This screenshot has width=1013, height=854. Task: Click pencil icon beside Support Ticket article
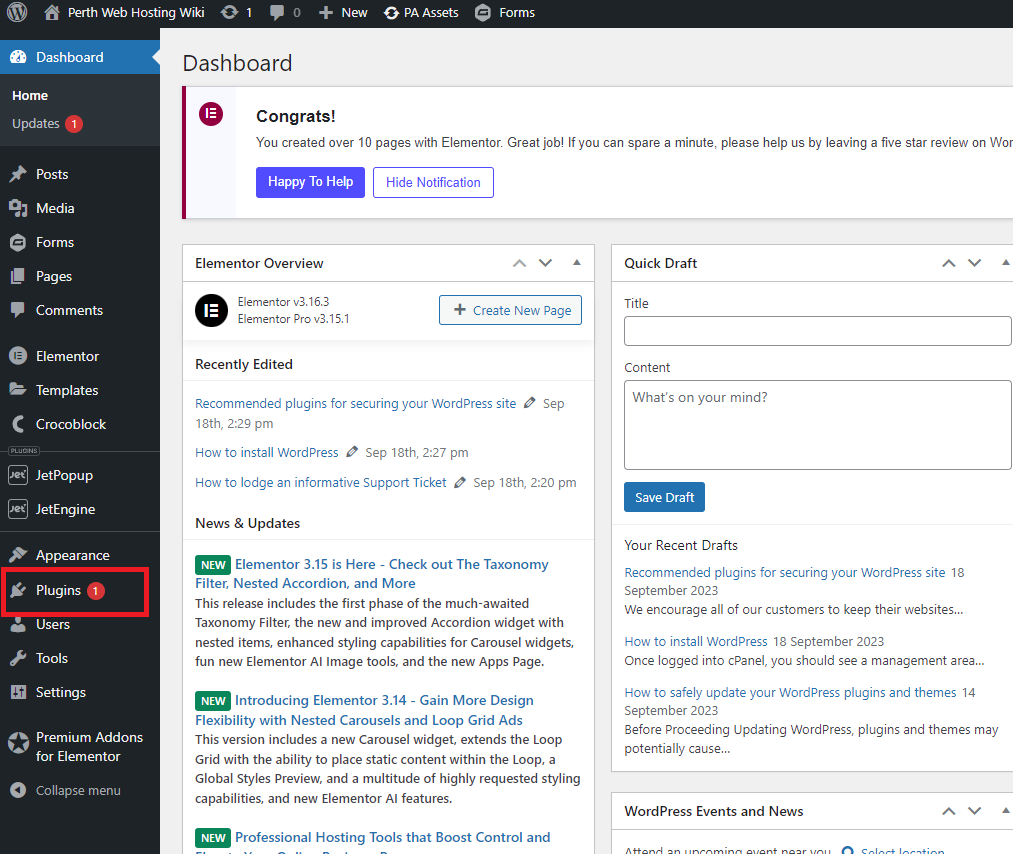(460, 482)
